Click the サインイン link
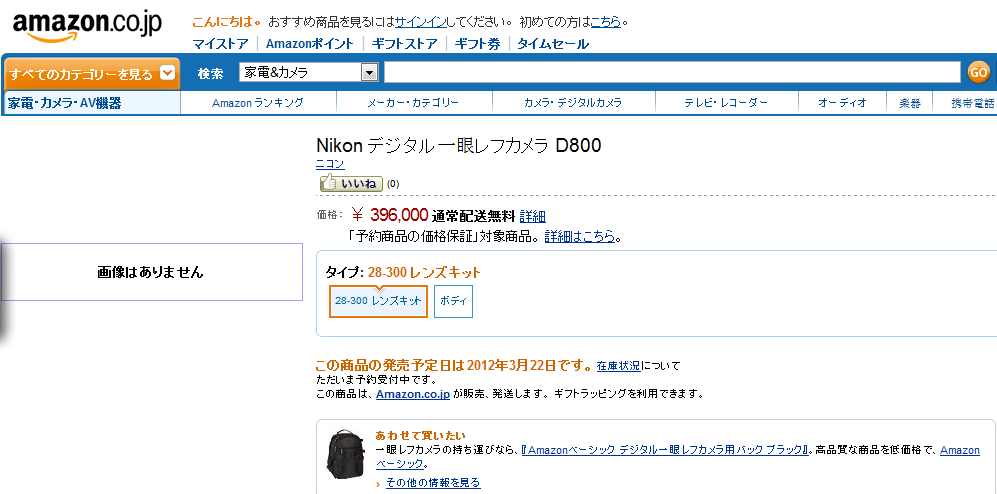997x494 pixels. [420, 21]
